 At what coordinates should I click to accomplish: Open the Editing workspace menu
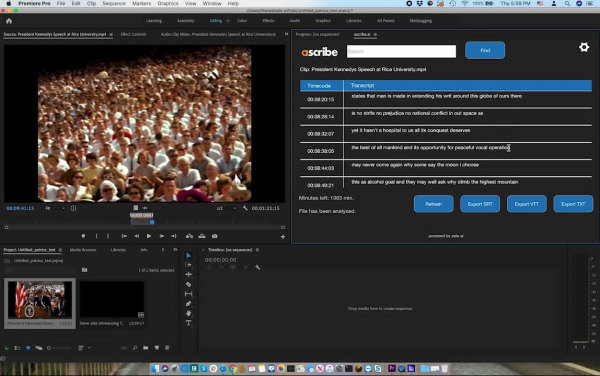(228, 21)
